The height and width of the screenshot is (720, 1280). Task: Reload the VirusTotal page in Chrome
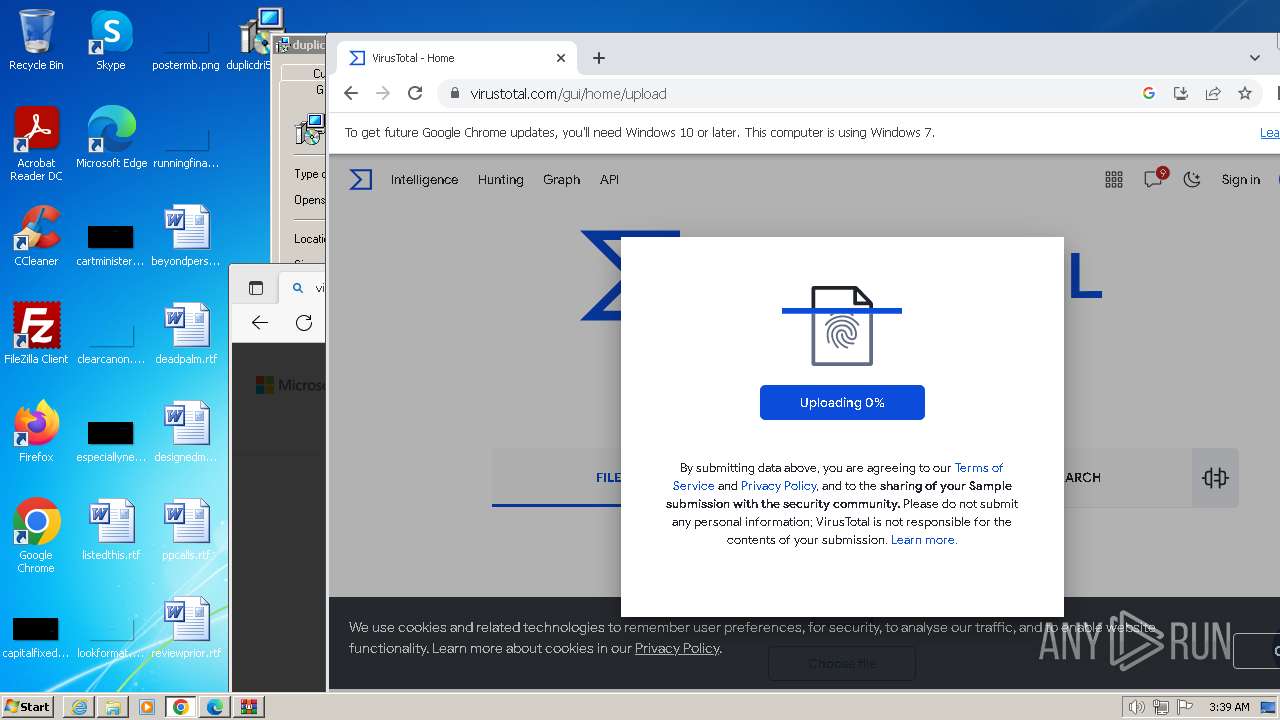[x=415, y=93]
